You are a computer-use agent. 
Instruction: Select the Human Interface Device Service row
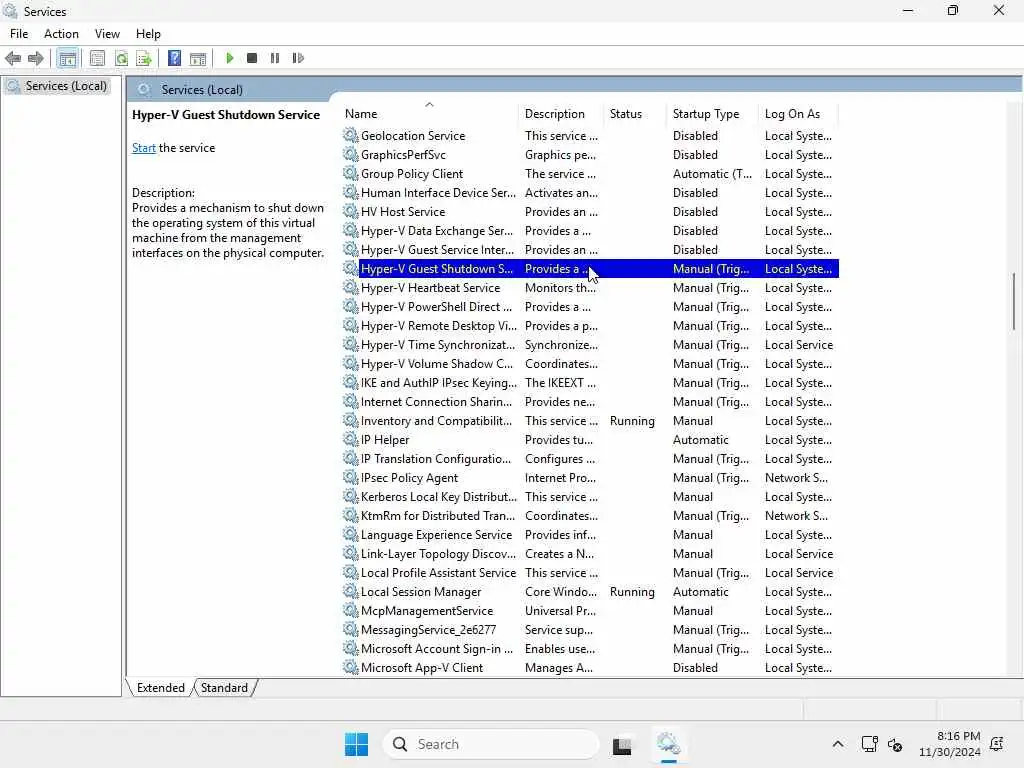590,193
